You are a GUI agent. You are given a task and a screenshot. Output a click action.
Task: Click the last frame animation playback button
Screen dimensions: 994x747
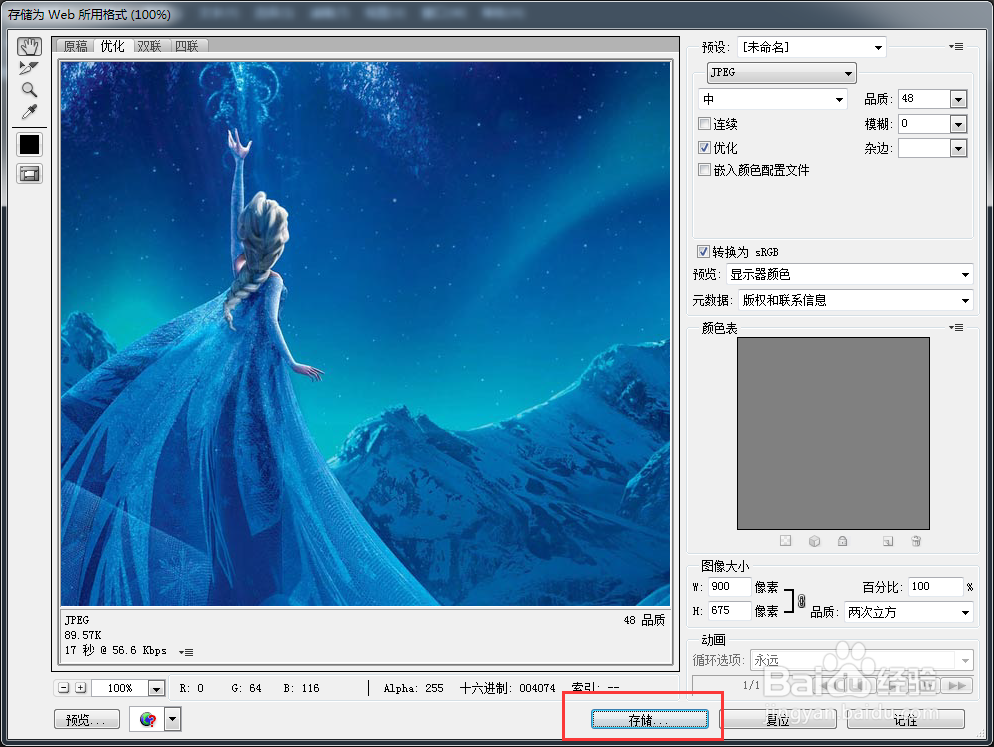[x=957, y=685]
